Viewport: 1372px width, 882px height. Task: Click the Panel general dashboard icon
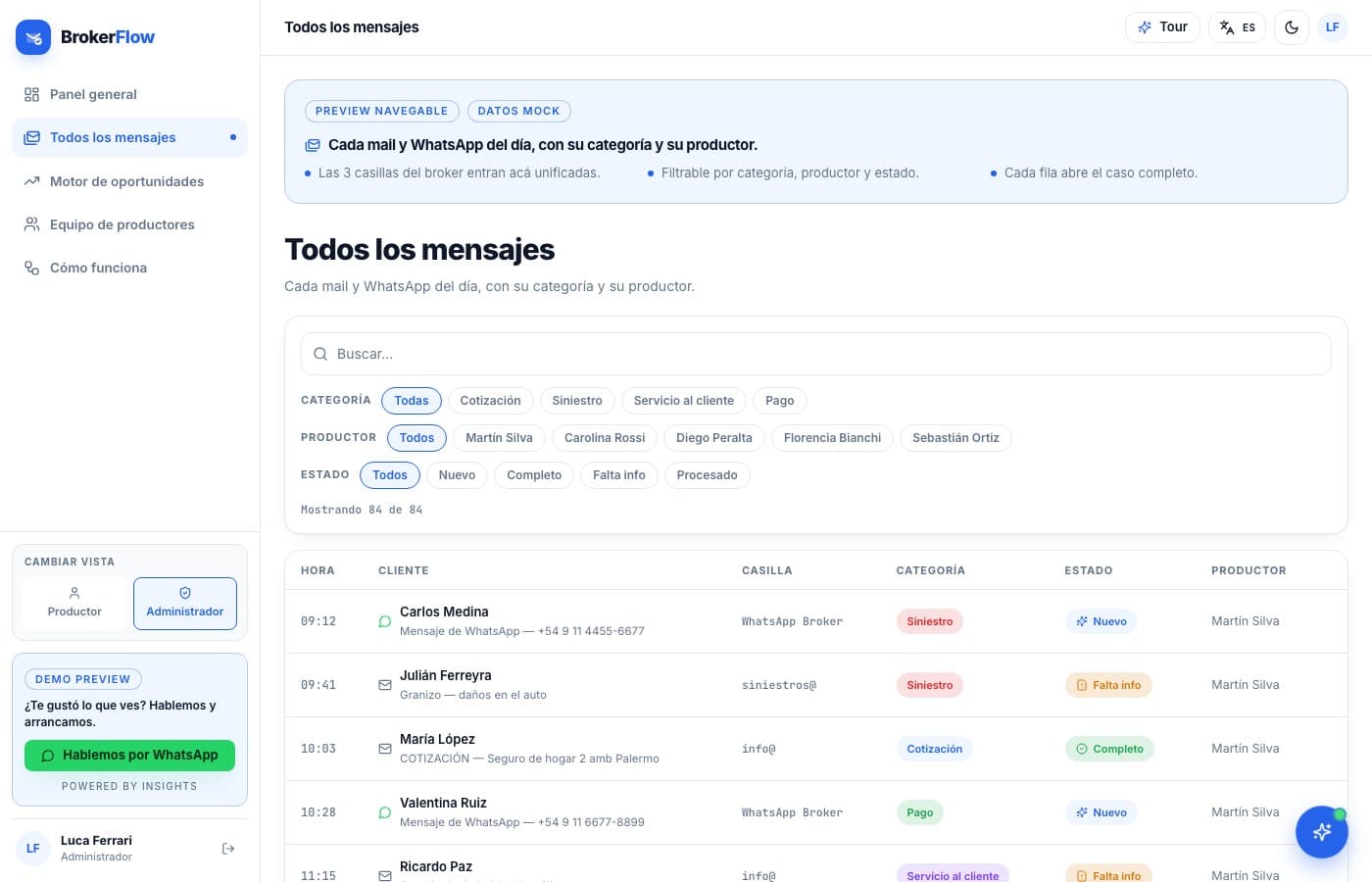(31, 94)
